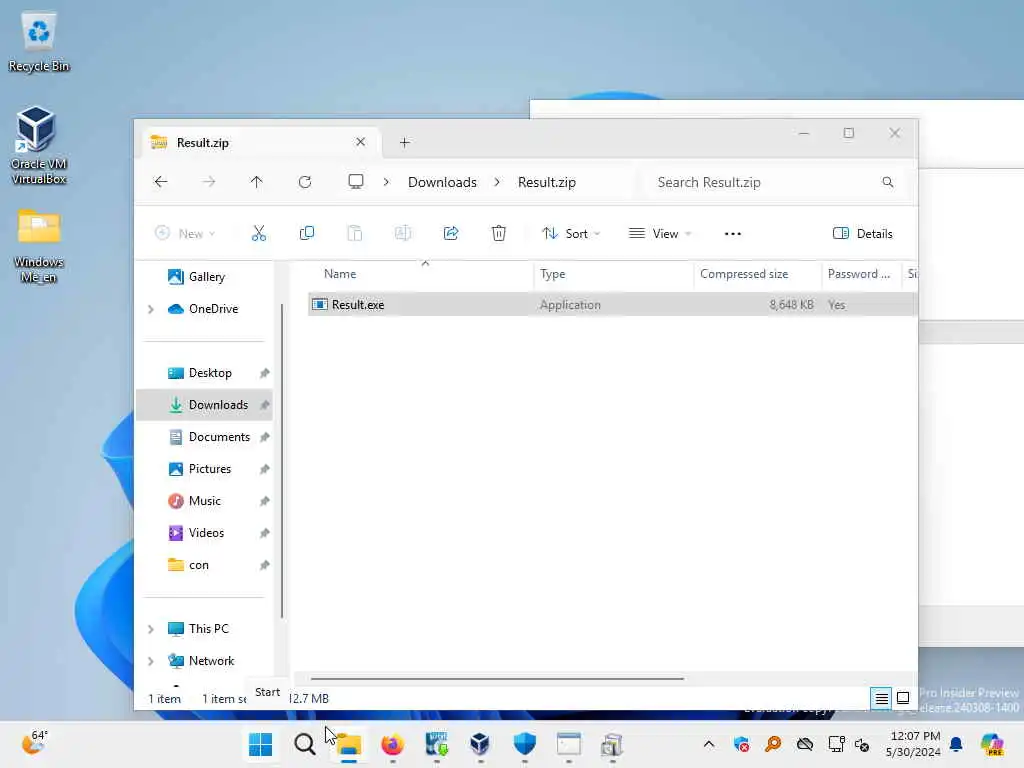Expand the Network tree node
The height and width of the screenshot is (768, 1024).
coord(151,661)
